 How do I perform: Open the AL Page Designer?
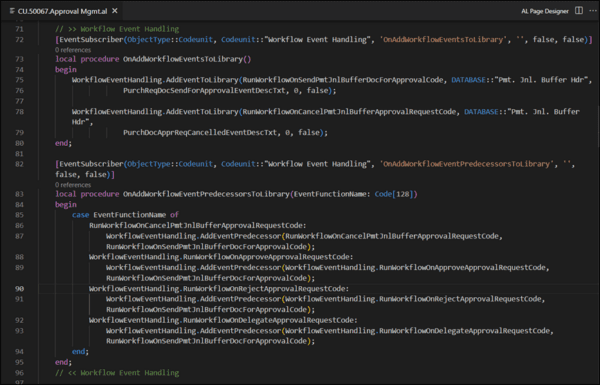[x=545, y=11]
